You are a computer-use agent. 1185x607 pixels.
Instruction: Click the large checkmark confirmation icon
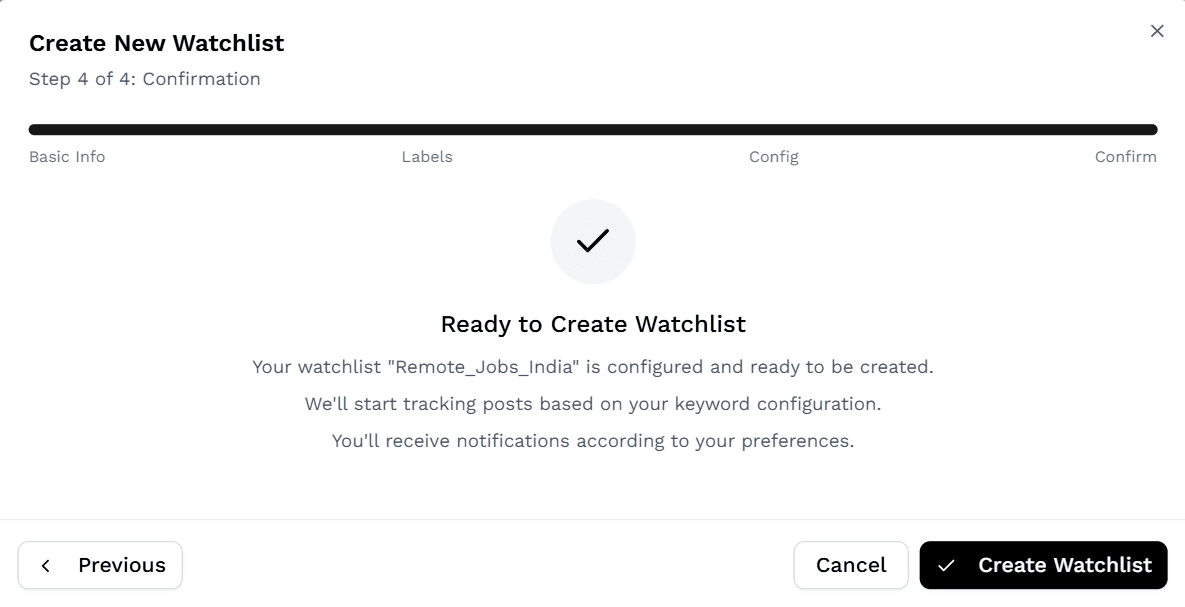pyautogui.click(x=593, y=241)
